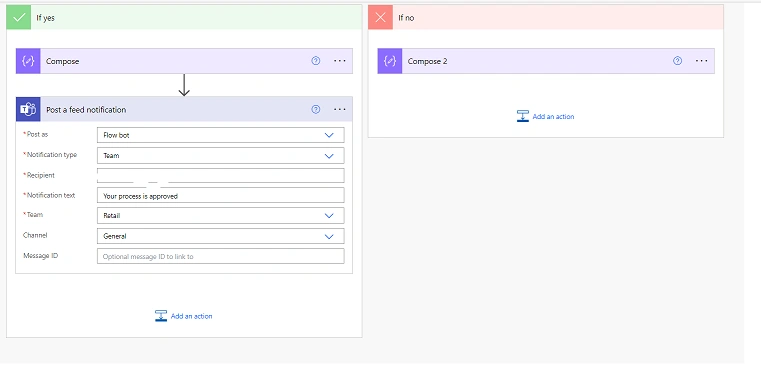
Task: Click the Compose 2 action icon
Action: point(390,61)
